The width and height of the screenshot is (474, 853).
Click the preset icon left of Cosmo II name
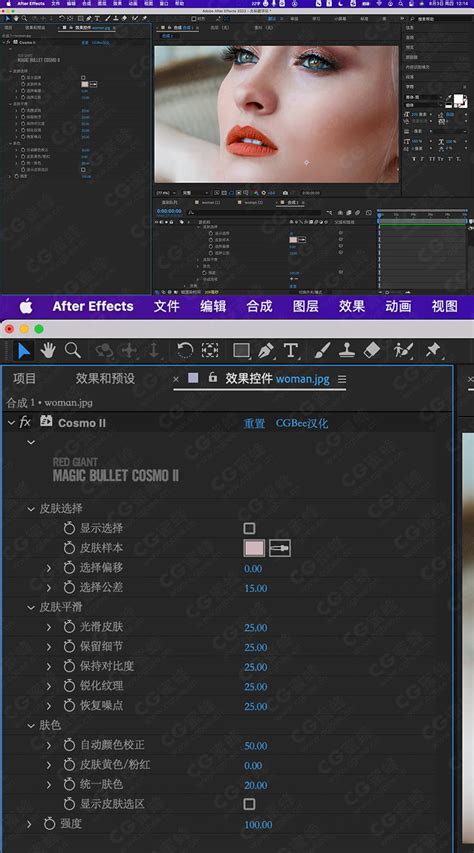point(46,422)
